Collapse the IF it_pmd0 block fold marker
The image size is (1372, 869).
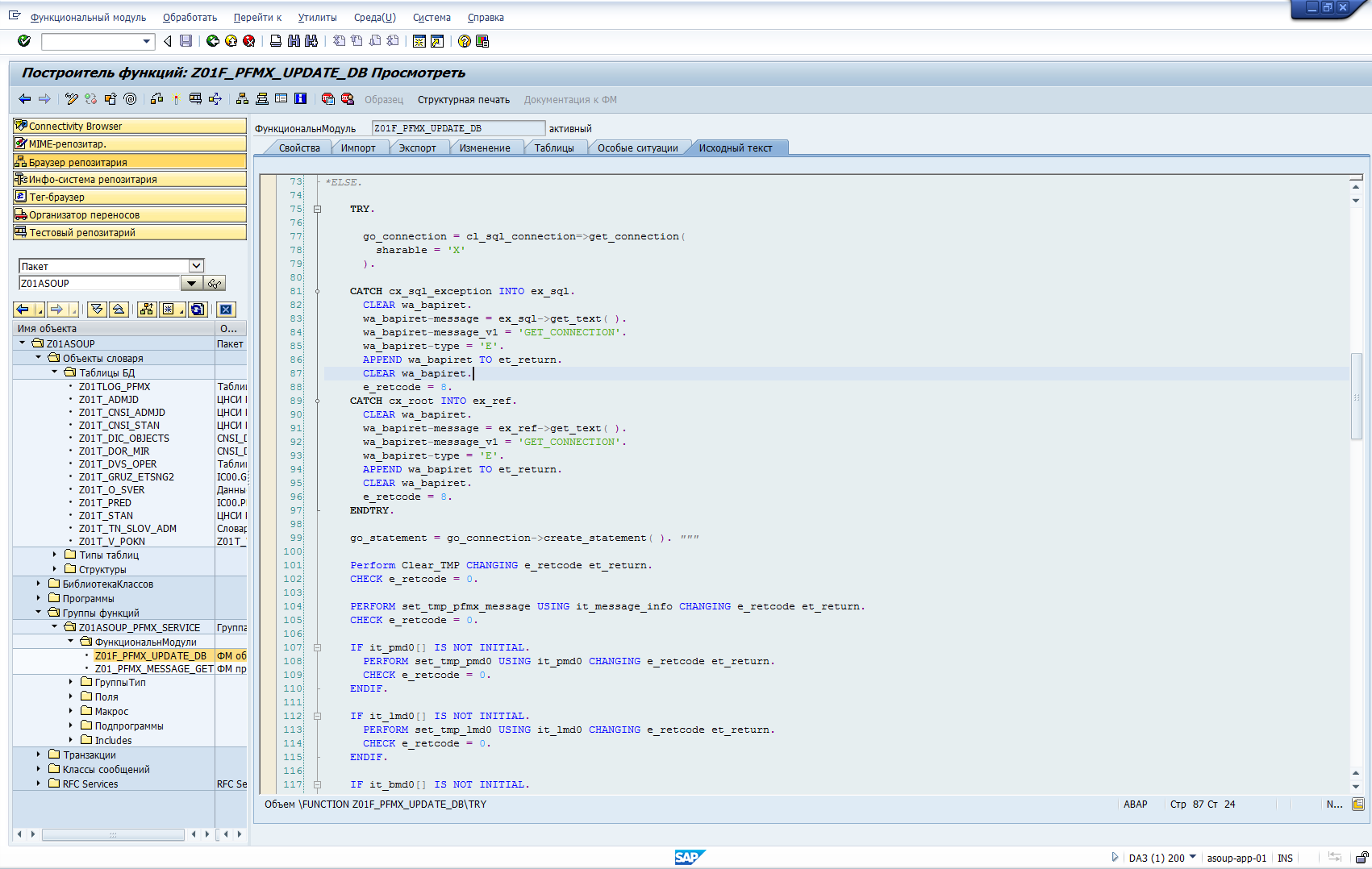coord(318,648)
